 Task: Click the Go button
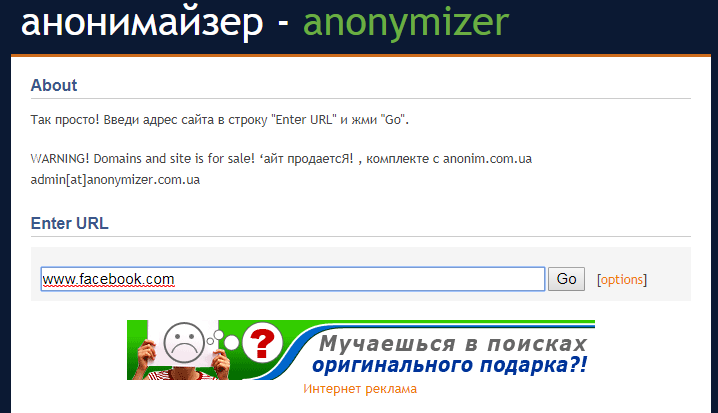click(x=566, y=279)
